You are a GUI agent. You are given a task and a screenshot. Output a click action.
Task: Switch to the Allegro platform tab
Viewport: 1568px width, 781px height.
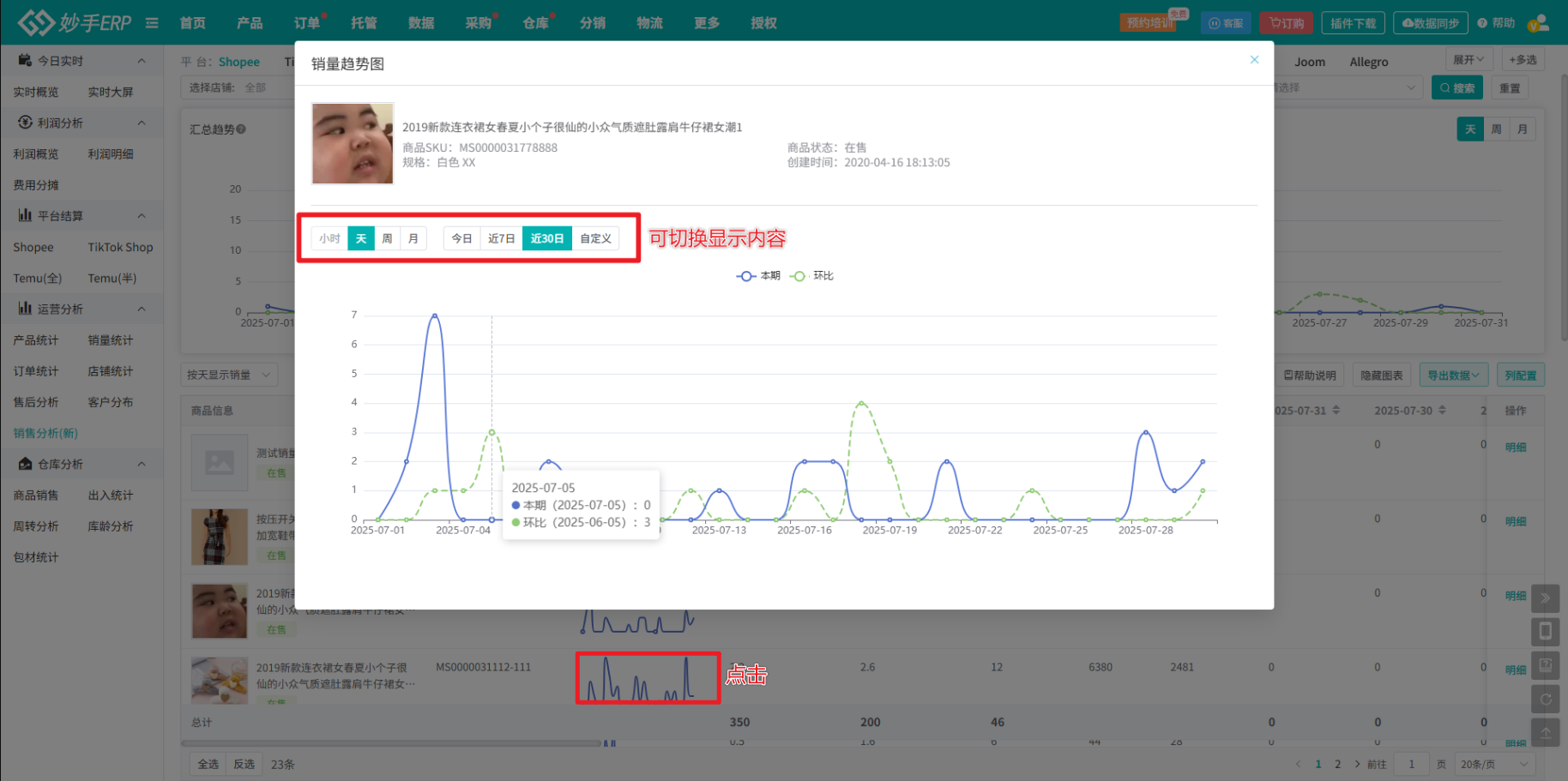(1369, 62)
